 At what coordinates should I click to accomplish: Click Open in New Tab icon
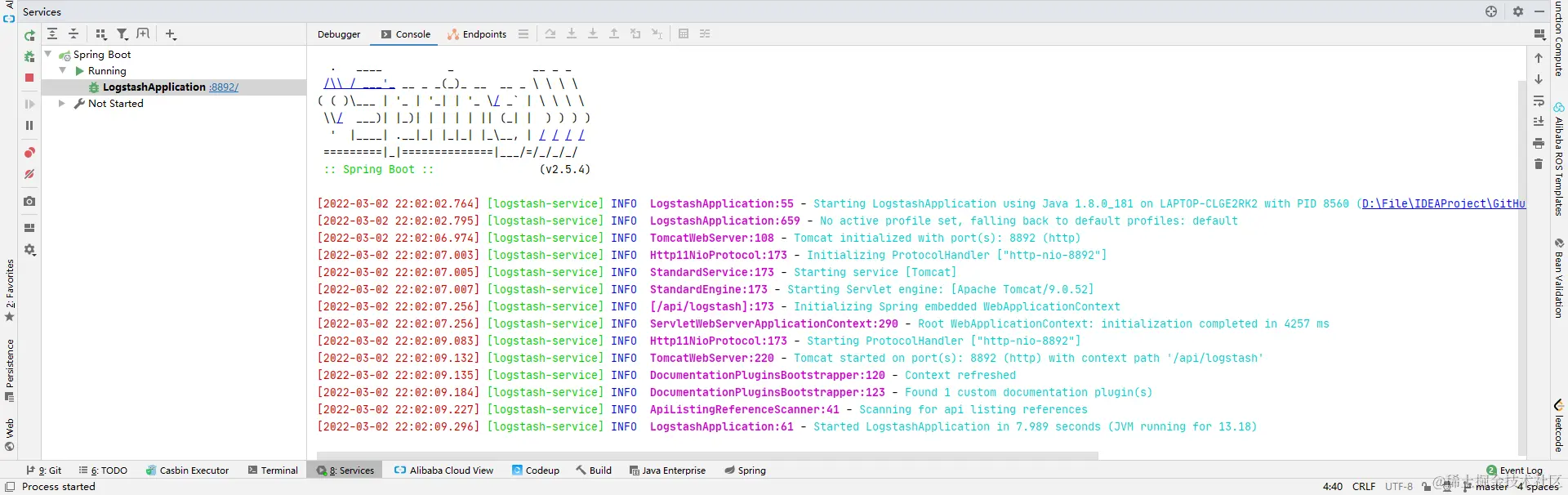pos(143,33)
